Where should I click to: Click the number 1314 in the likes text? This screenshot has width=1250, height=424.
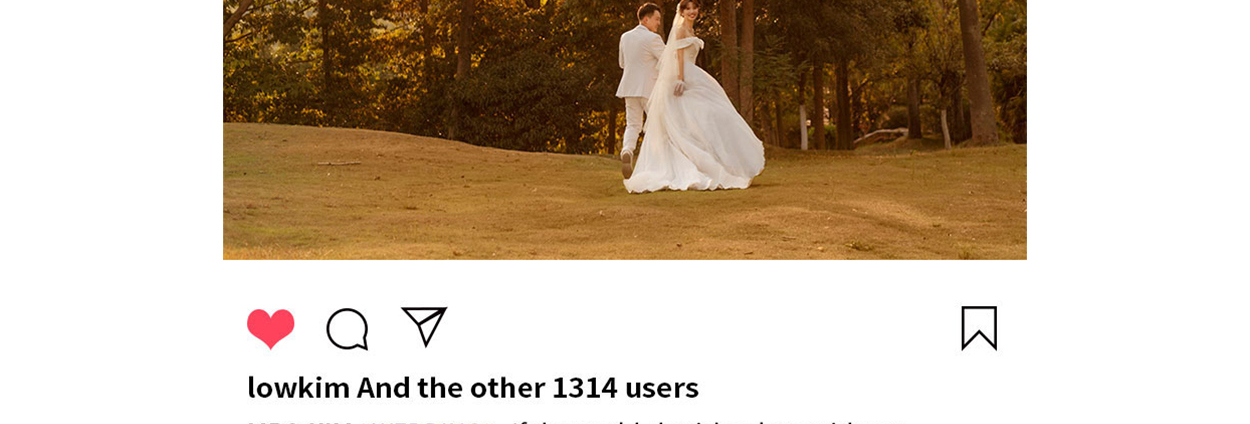[584, 387]
